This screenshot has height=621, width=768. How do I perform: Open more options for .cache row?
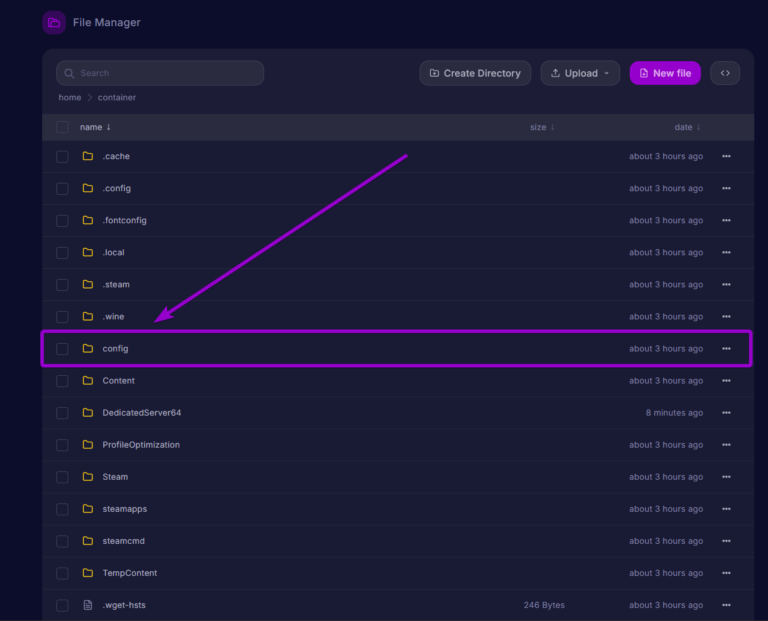click(726, 156)
